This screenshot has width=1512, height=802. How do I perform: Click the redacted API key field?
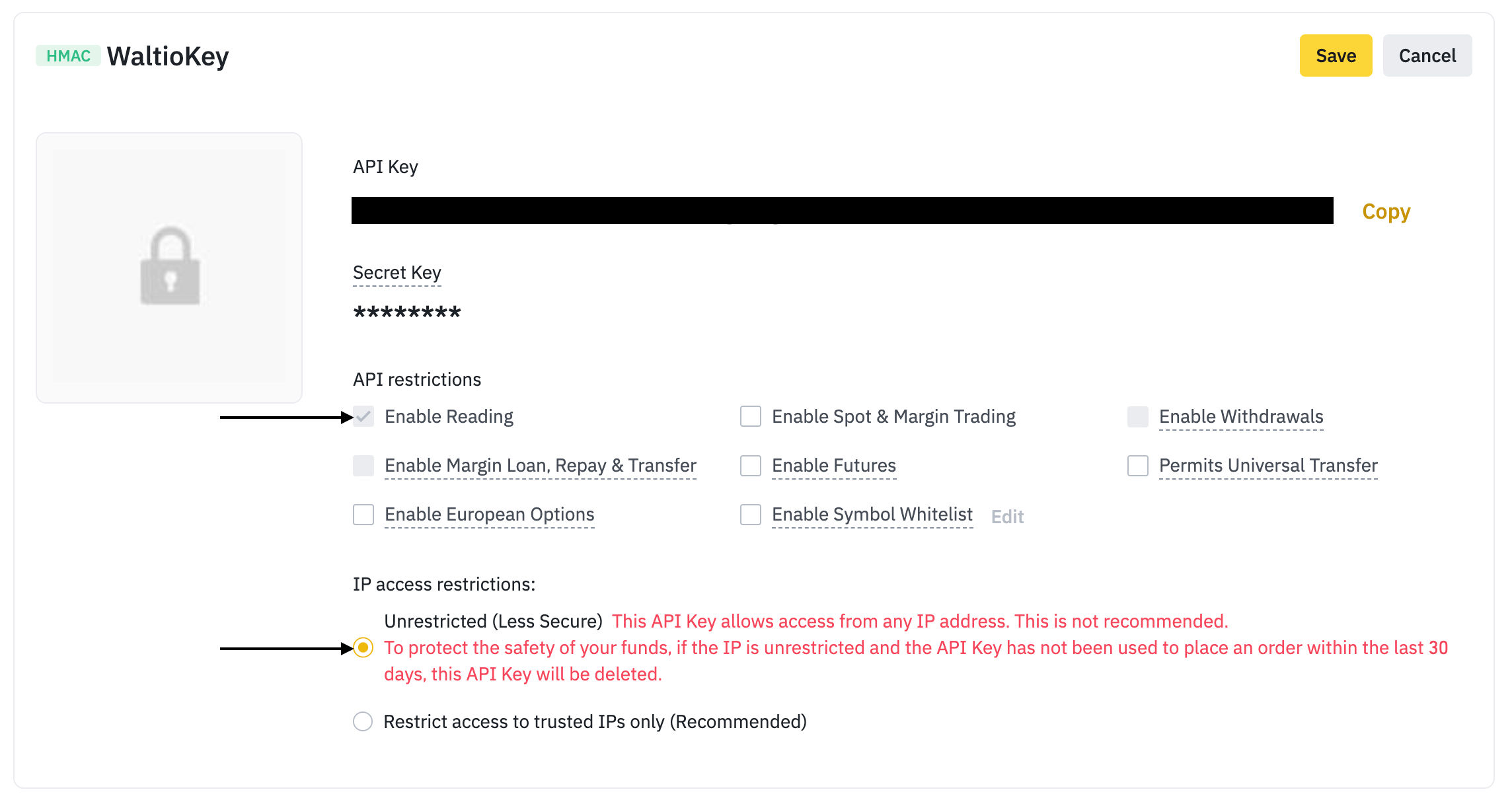(842, 211)
